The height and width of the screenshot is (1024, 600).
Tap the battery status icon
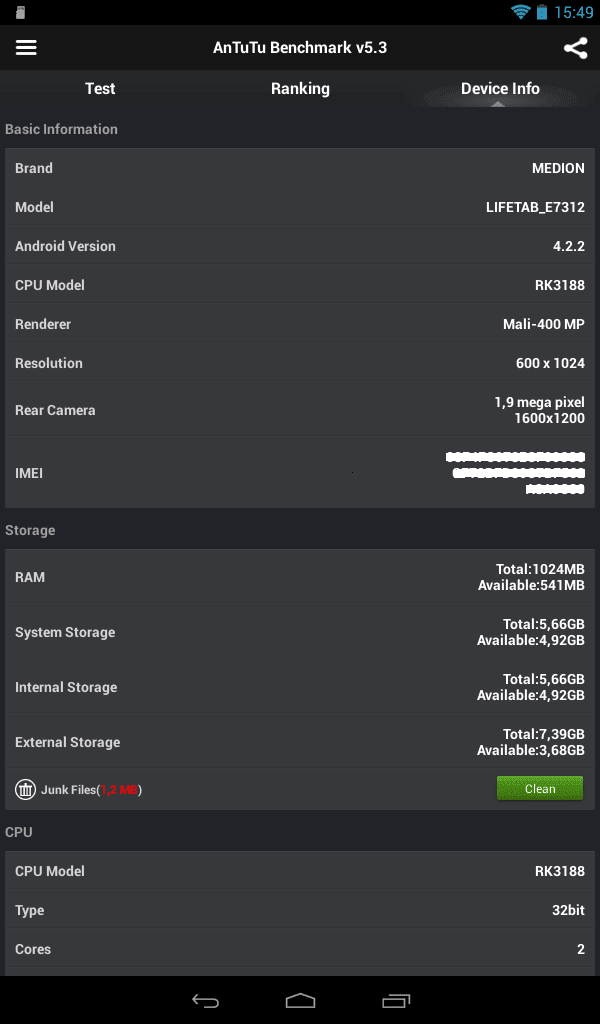point(542,12)
